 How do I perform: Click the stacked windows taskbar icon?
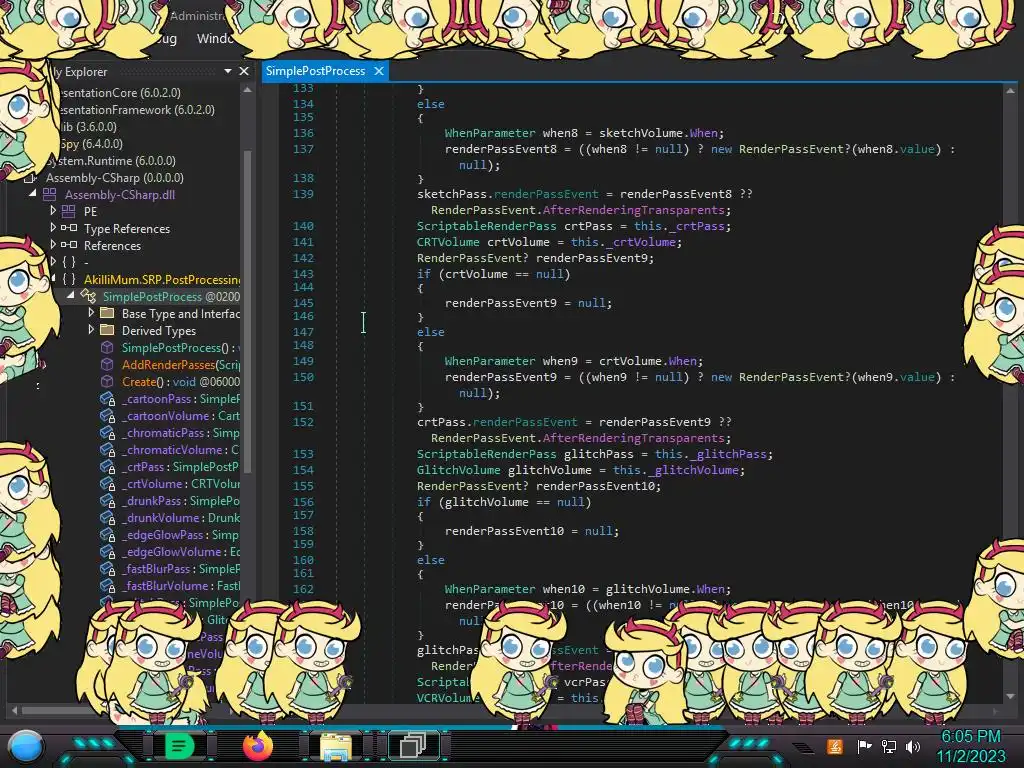point(413,746)
